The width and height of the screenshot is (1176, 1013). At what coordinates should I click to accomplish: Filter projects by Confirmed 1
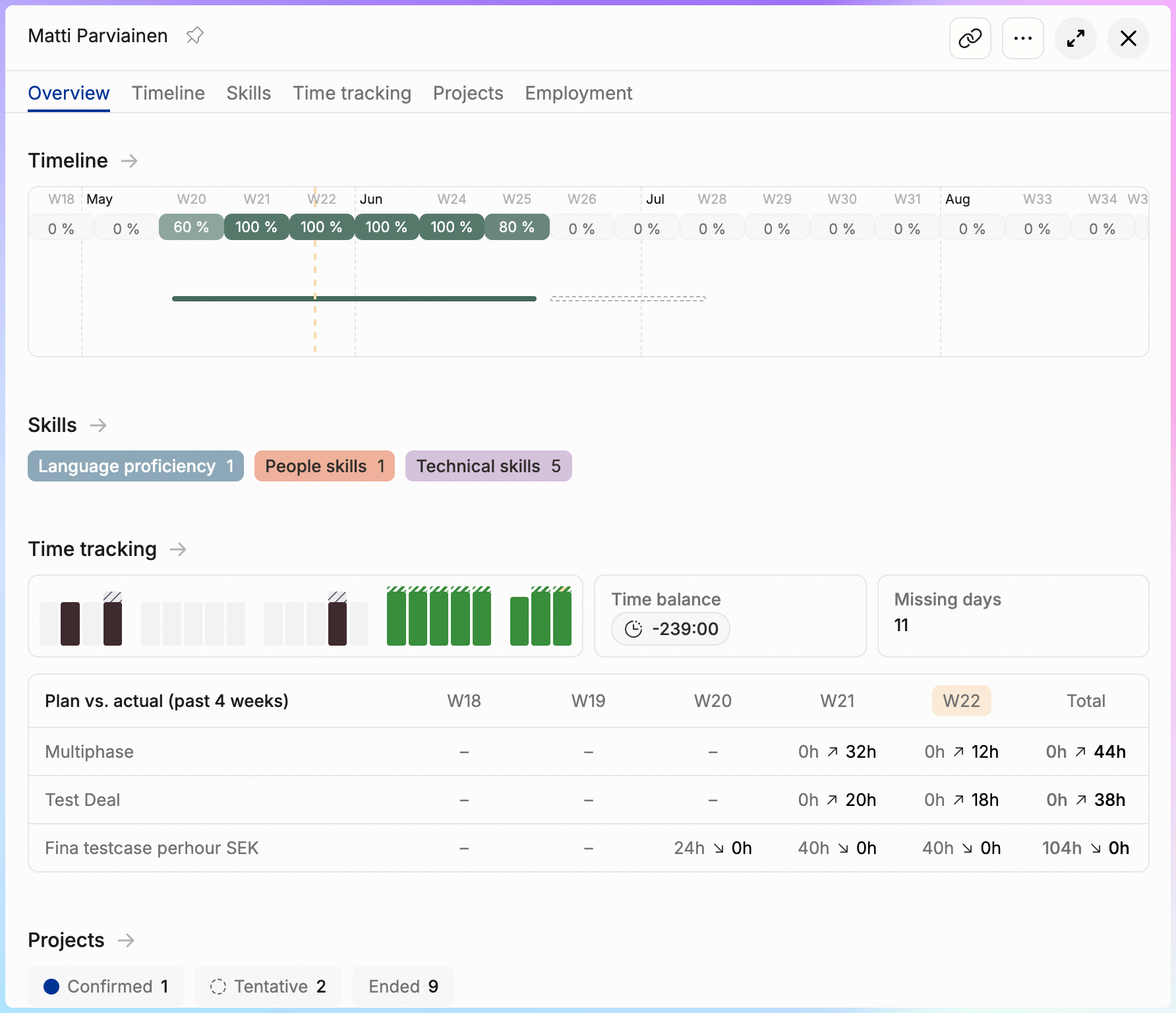(105, 987)
